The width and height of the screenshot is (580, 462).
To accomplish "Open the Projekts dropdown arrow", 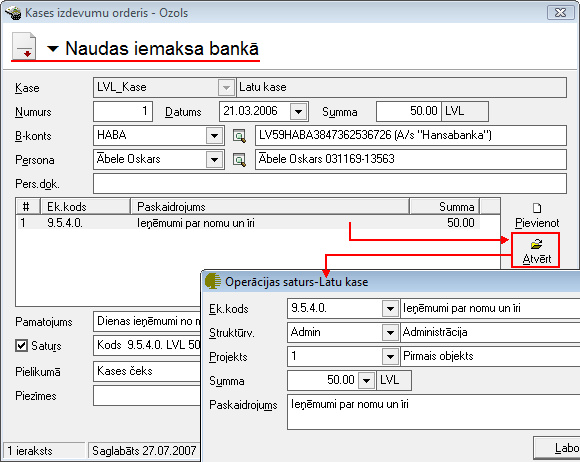I will (390, 357).
